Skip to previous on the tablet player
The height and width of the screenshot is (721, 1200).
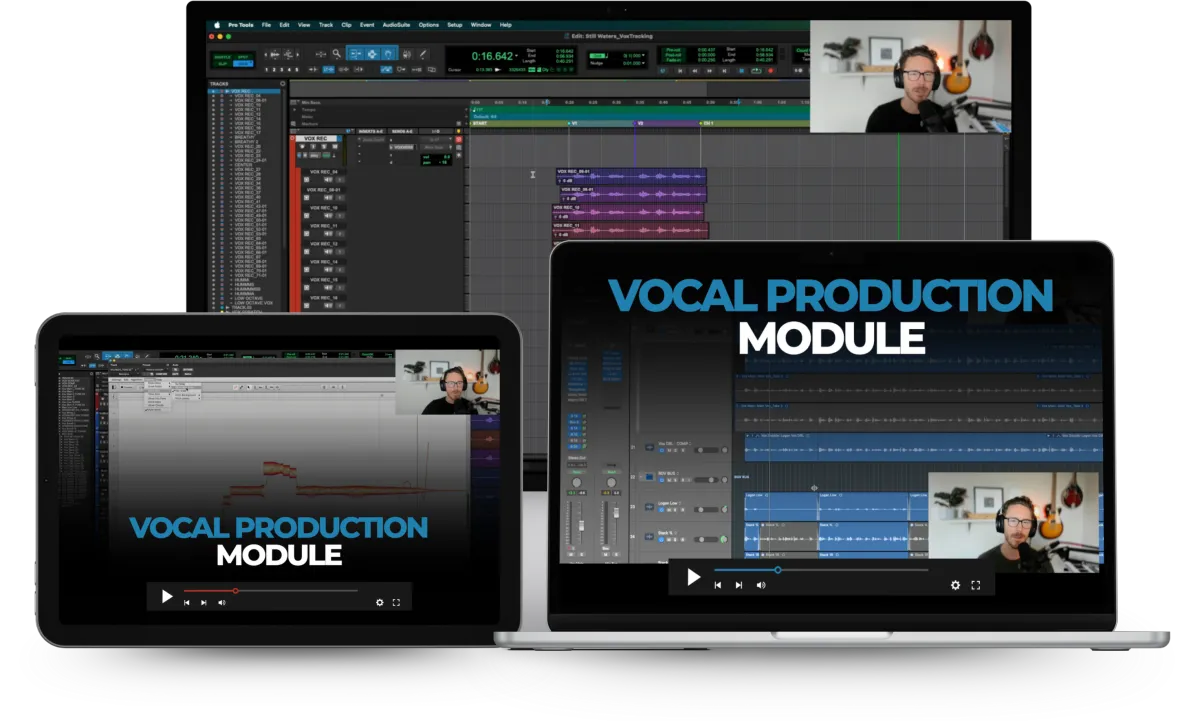[187, 603]
